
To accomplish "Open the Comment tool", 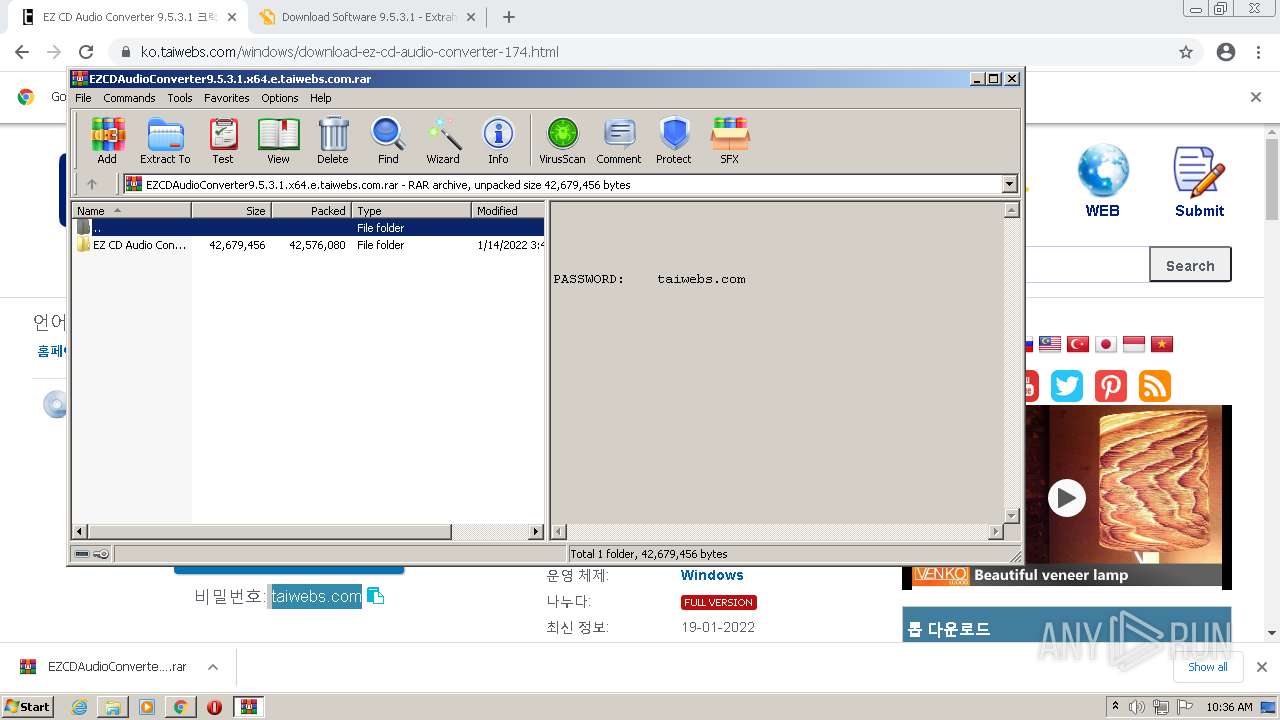I will tap(619, 140).
